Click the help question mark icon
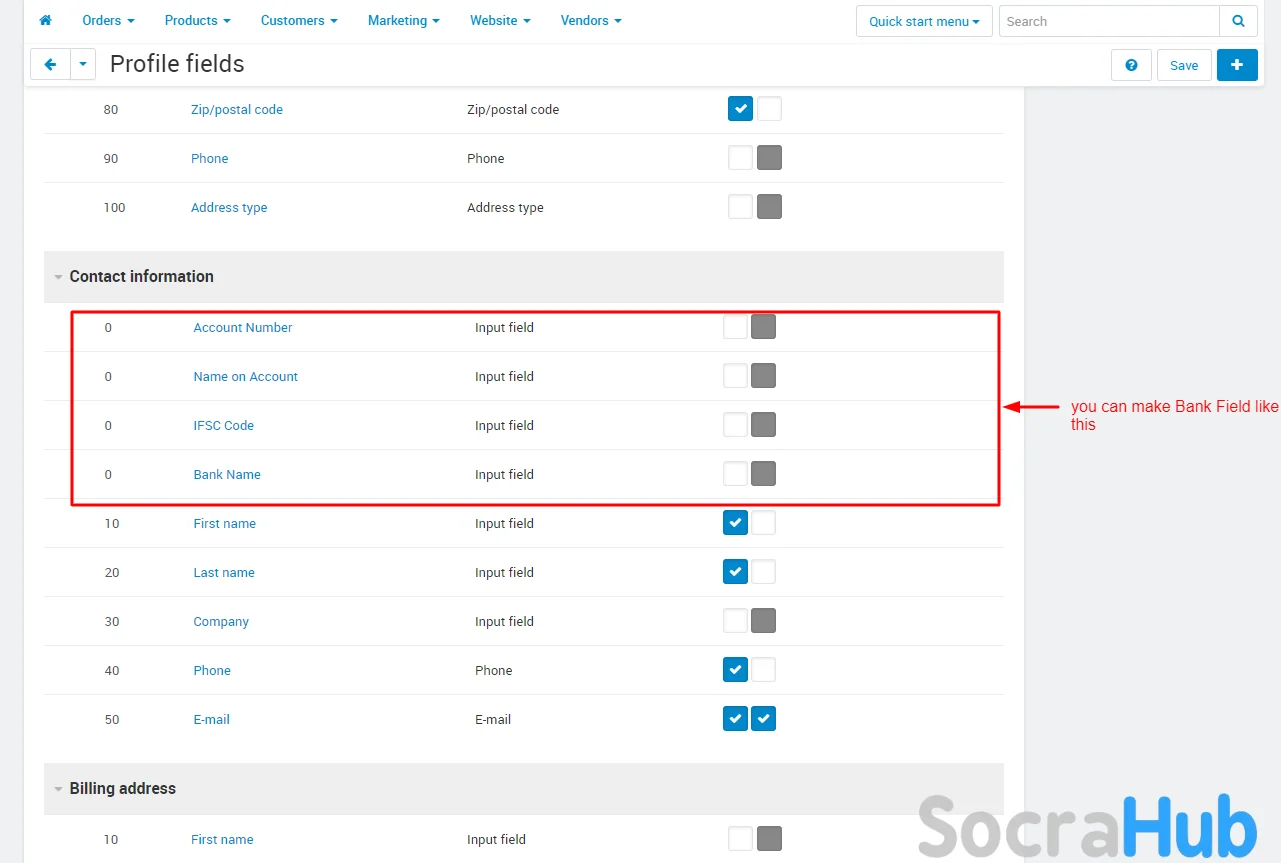Screen dimensions: 1281x863 point(1131,65)
